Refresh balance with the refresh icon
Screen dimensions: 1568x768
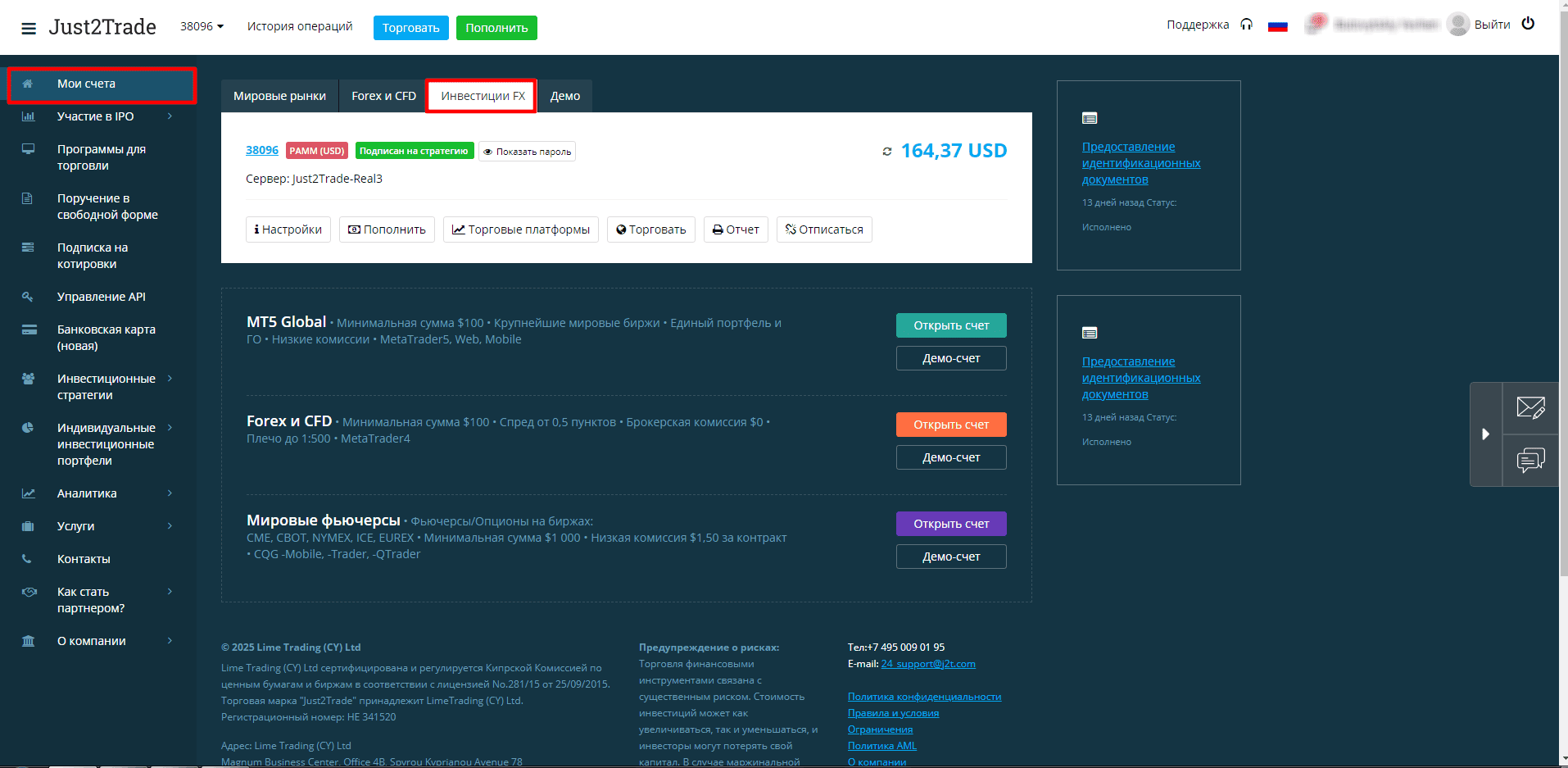[x=886, y=152]
